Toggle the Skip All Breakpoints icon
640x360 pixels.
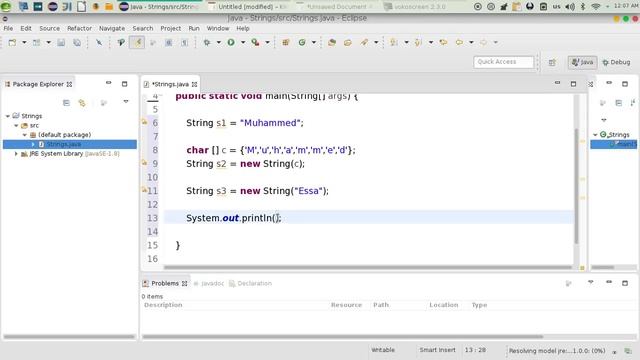click(99, 42)
